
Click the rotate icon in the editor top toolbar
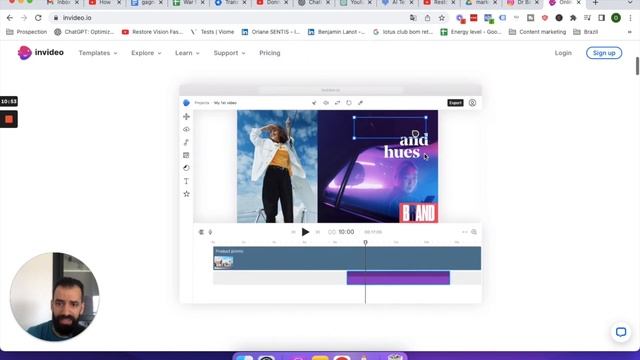tap(349, 103)
